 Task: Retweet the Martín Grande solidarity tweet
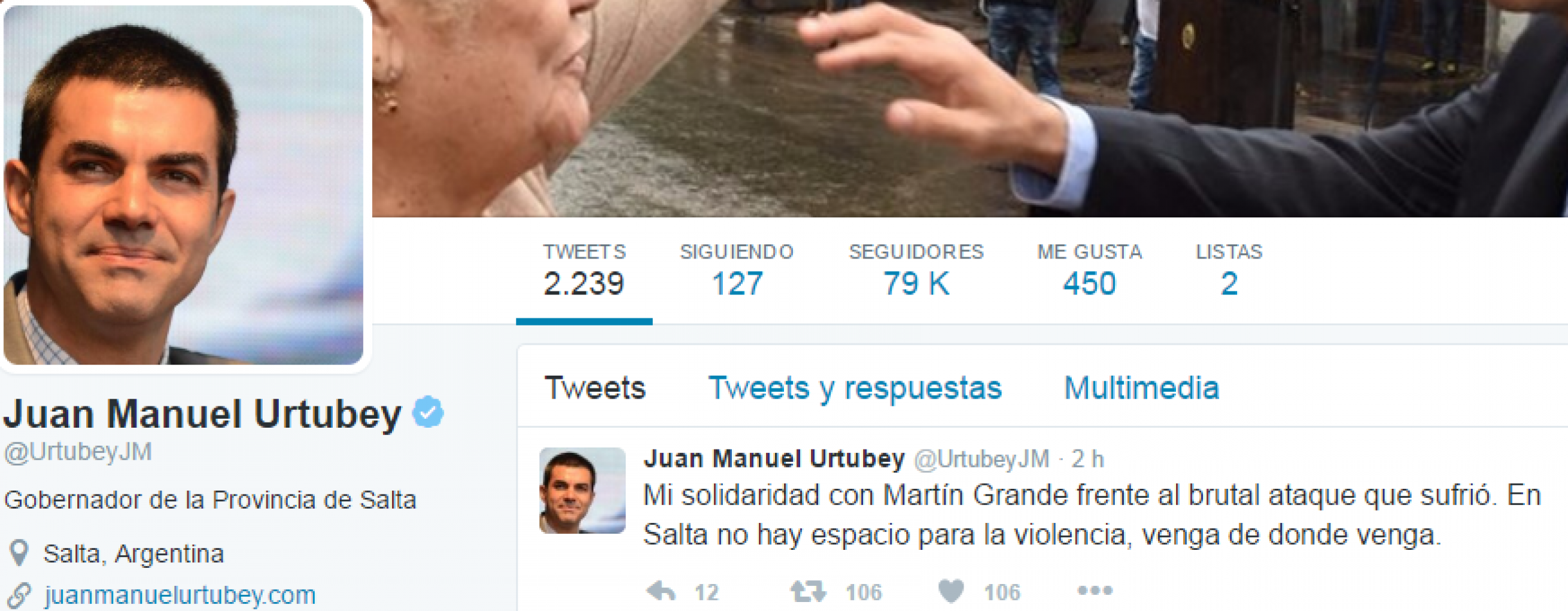[808, 590]
